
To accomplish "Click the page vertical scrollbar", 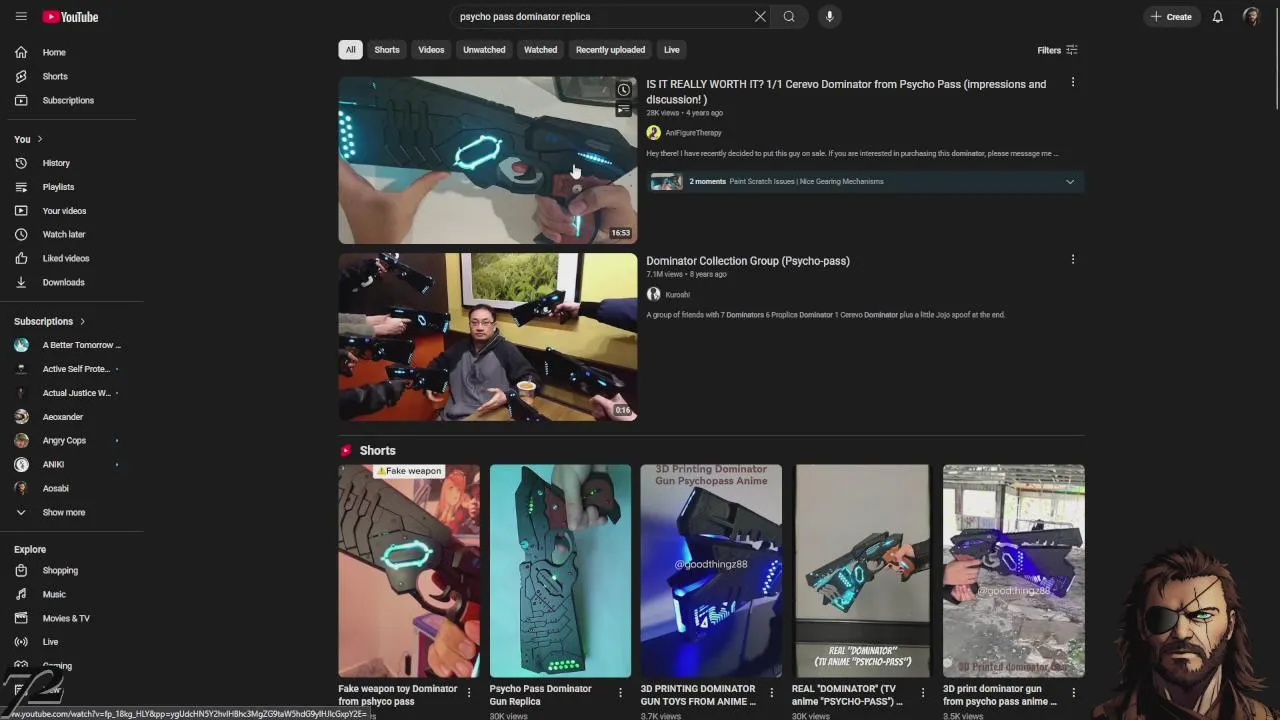I will [x=1275, y=60].
